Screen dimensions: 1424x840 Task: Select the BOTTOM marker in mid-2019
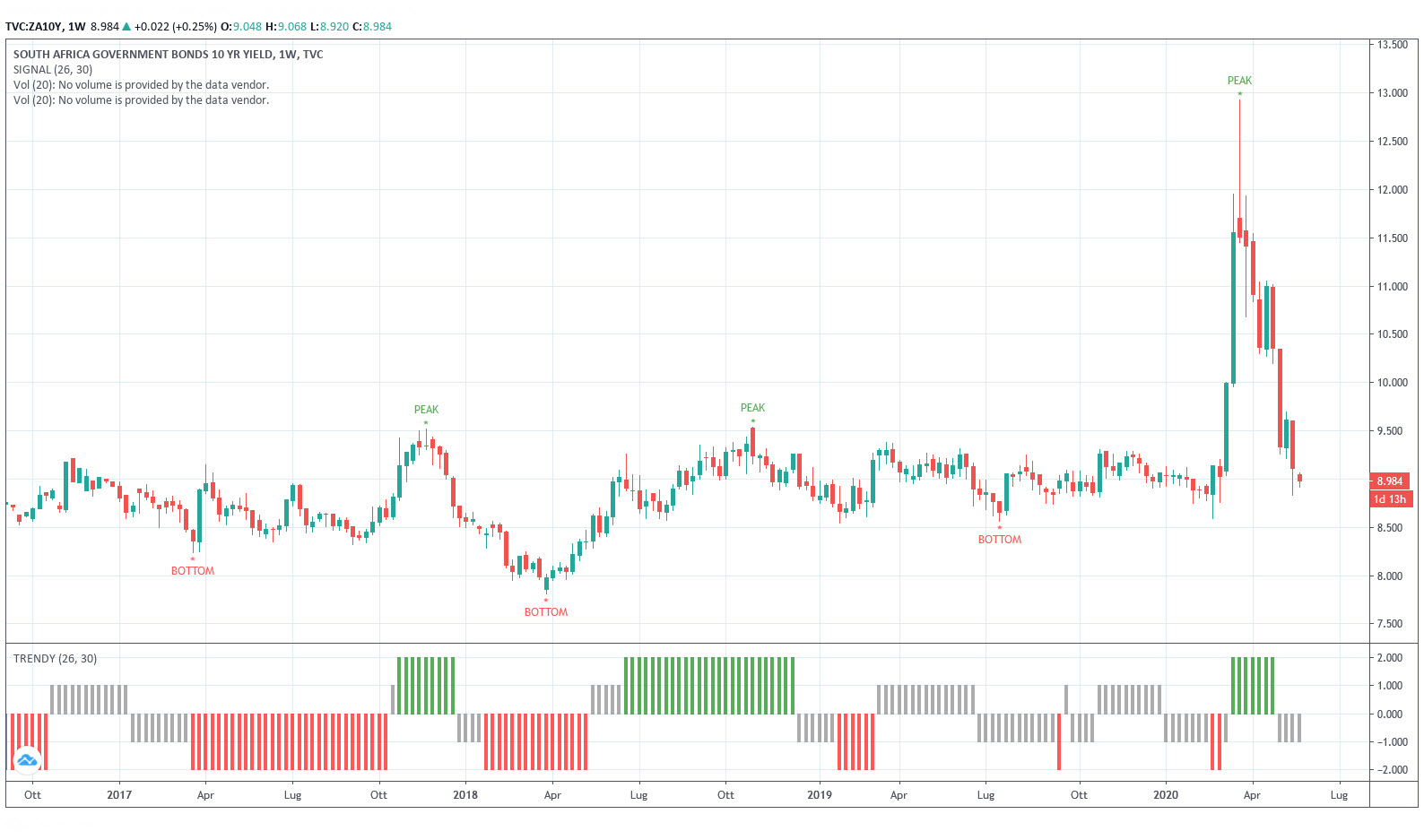pos(999,540)
